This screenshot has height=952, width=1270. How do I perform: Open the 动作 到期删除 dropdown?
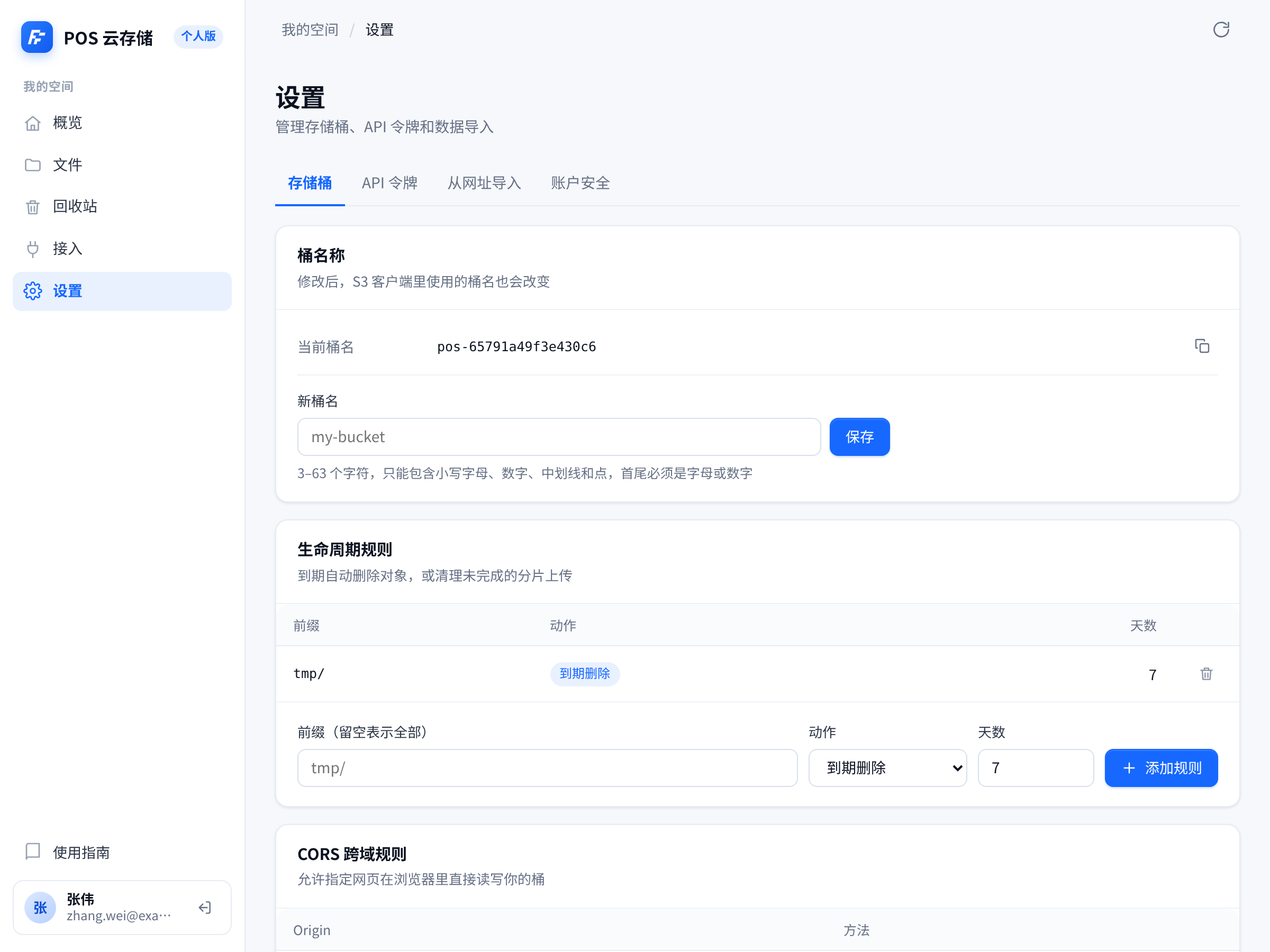coord(887,768)
